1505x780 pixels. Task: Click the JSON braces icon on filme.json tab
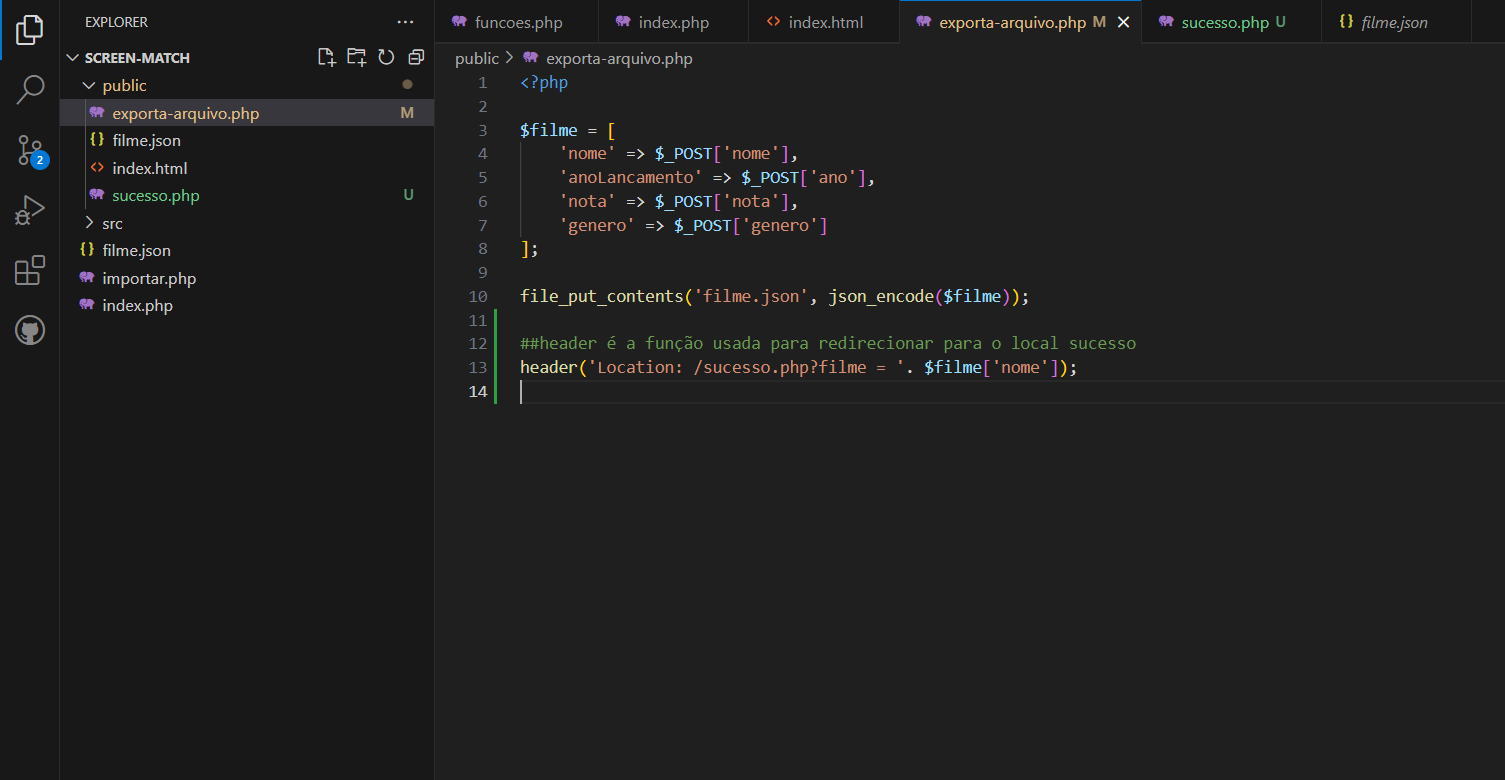(x=1346, y=22)
